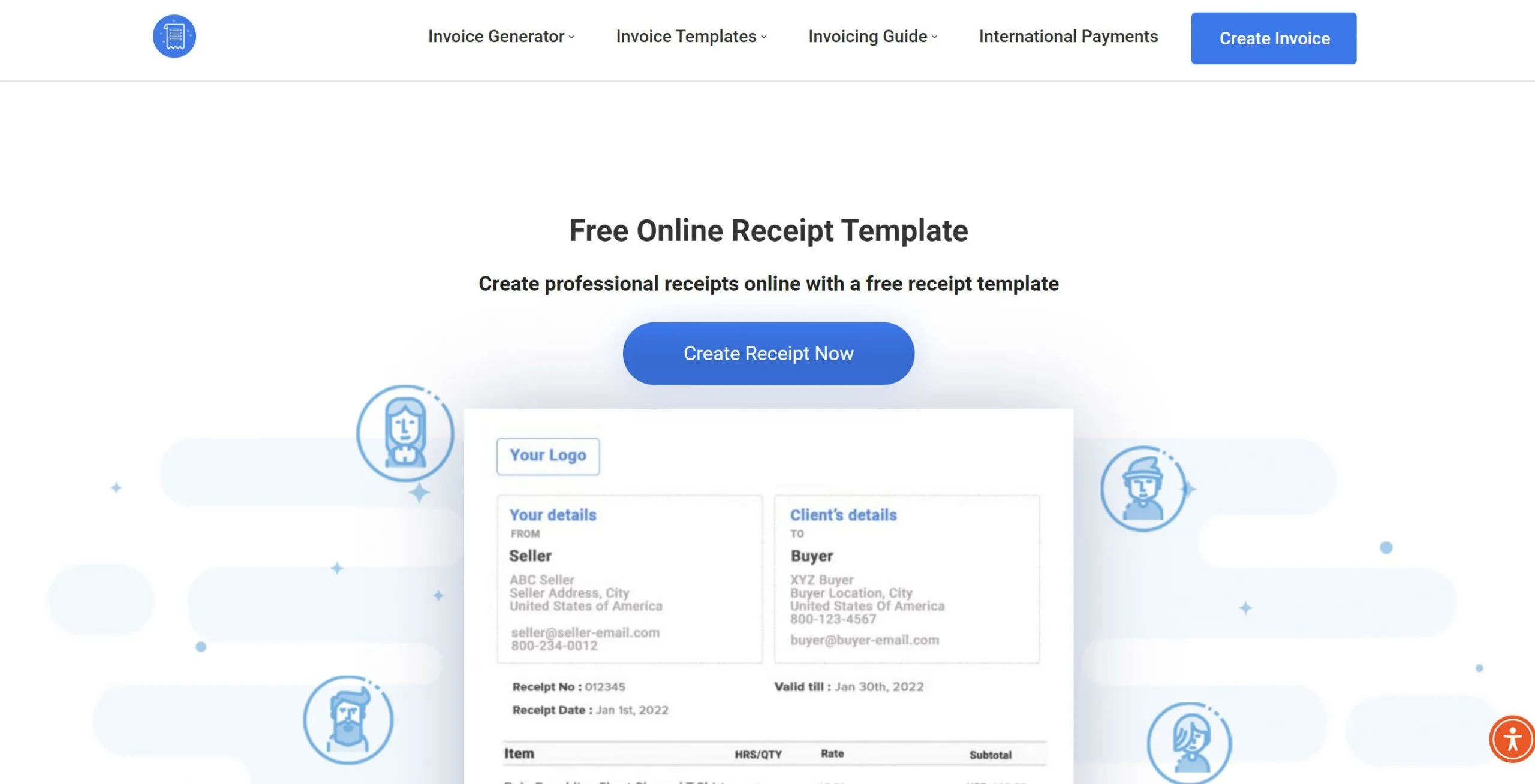Click the Create Invoice button header
The image size is (1535, 784).
pyautogui.click(x=1274, y=38)
